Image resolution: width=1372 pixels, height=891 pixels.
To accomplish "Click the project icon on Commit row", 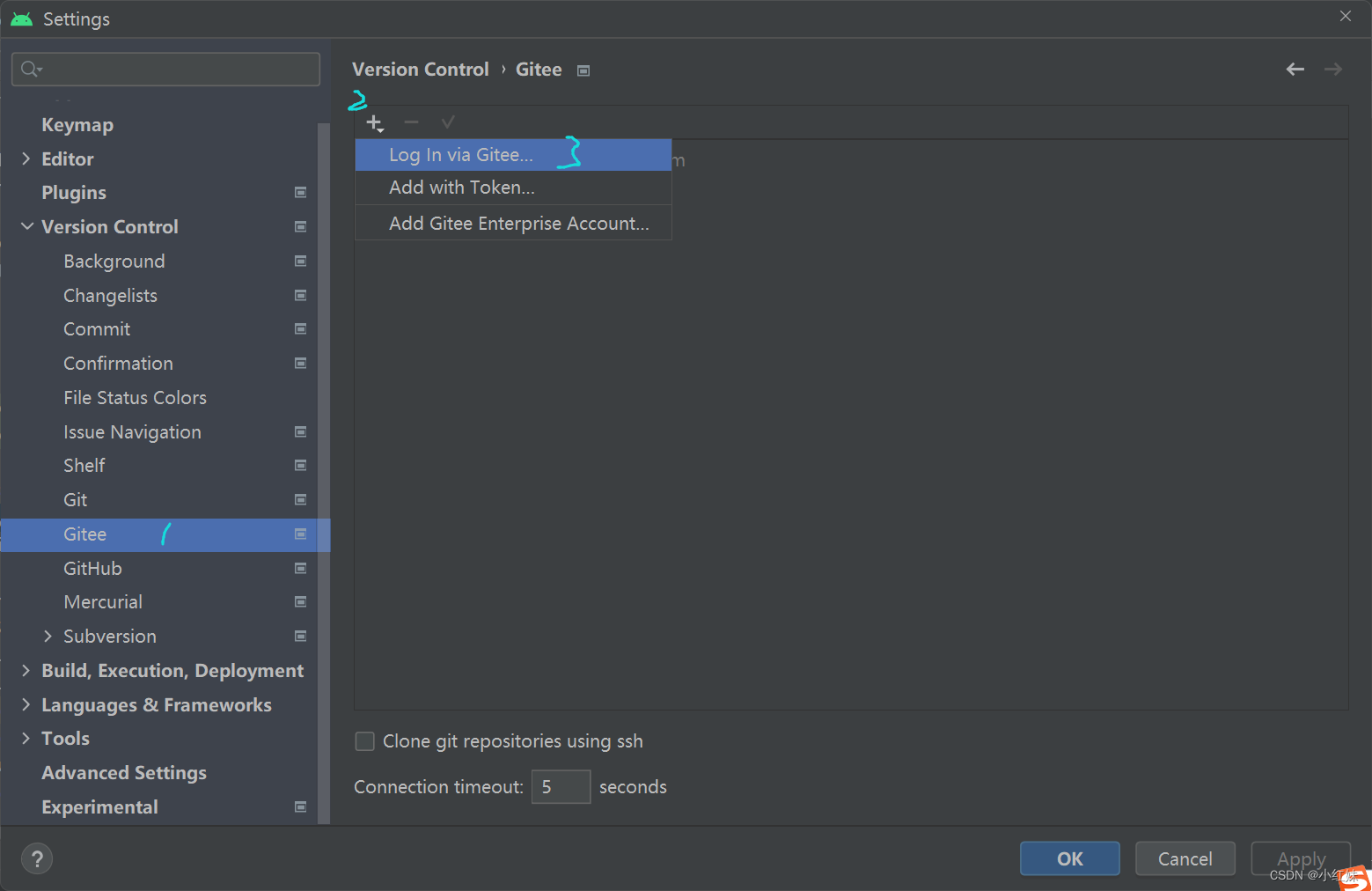I will (300, 328).
